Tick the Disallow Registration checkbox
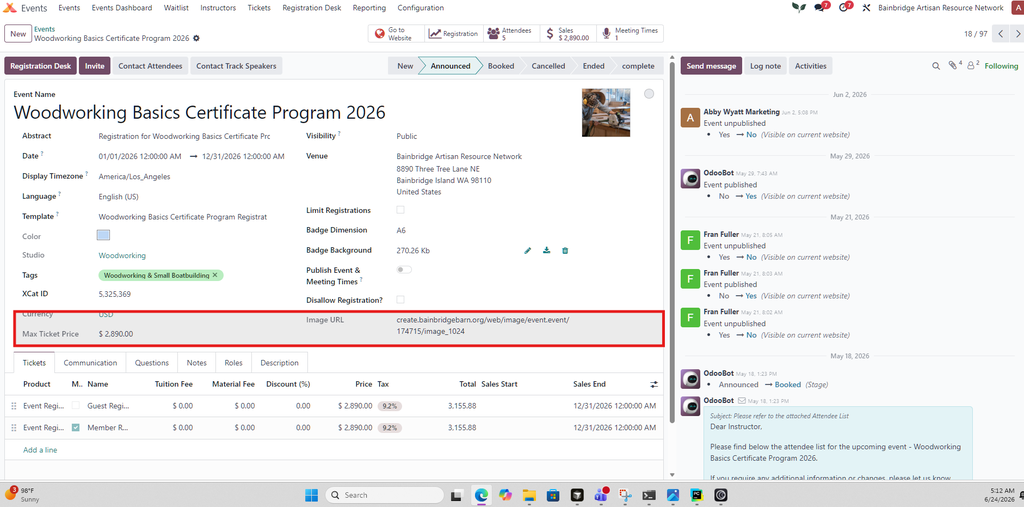This screenshot has width=1024, height=507. pos(400,300)
